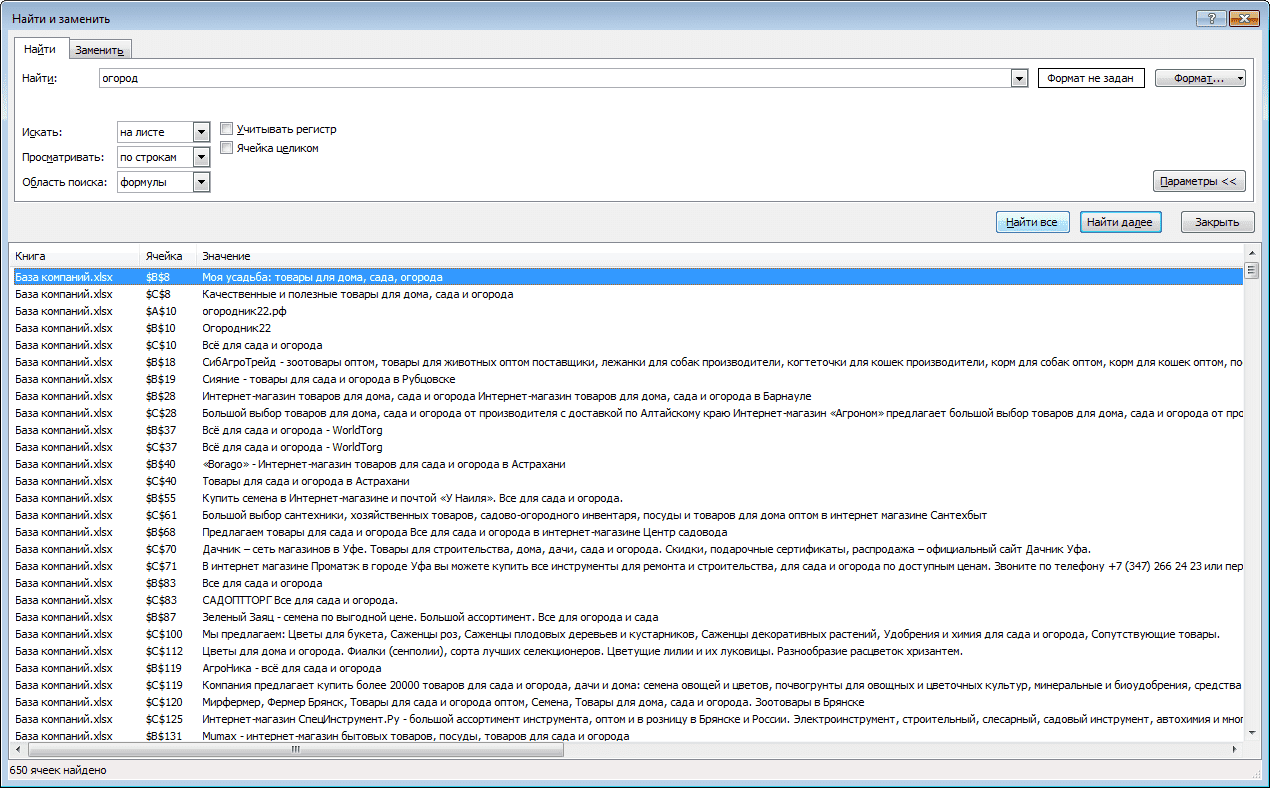Click the Найти все button
The image size is (1270, 788).
coord(1033,222)
